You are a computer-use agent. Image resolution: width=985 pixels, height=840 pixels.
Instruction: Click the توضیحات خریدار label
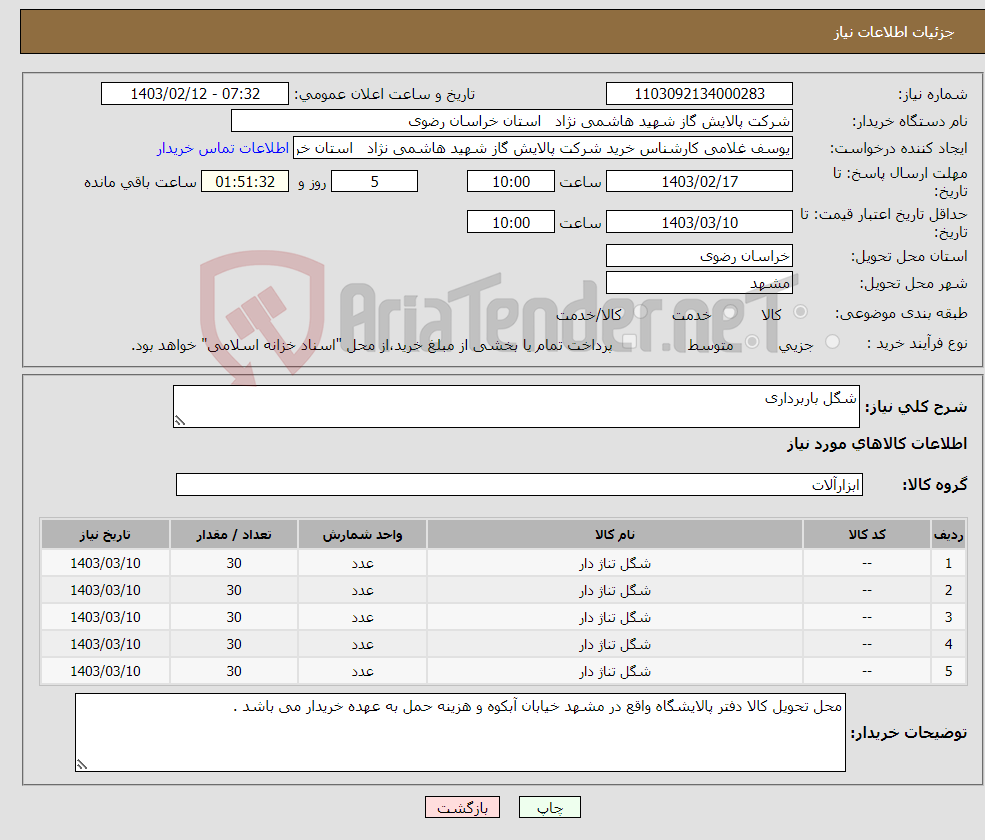click(909, 733)
